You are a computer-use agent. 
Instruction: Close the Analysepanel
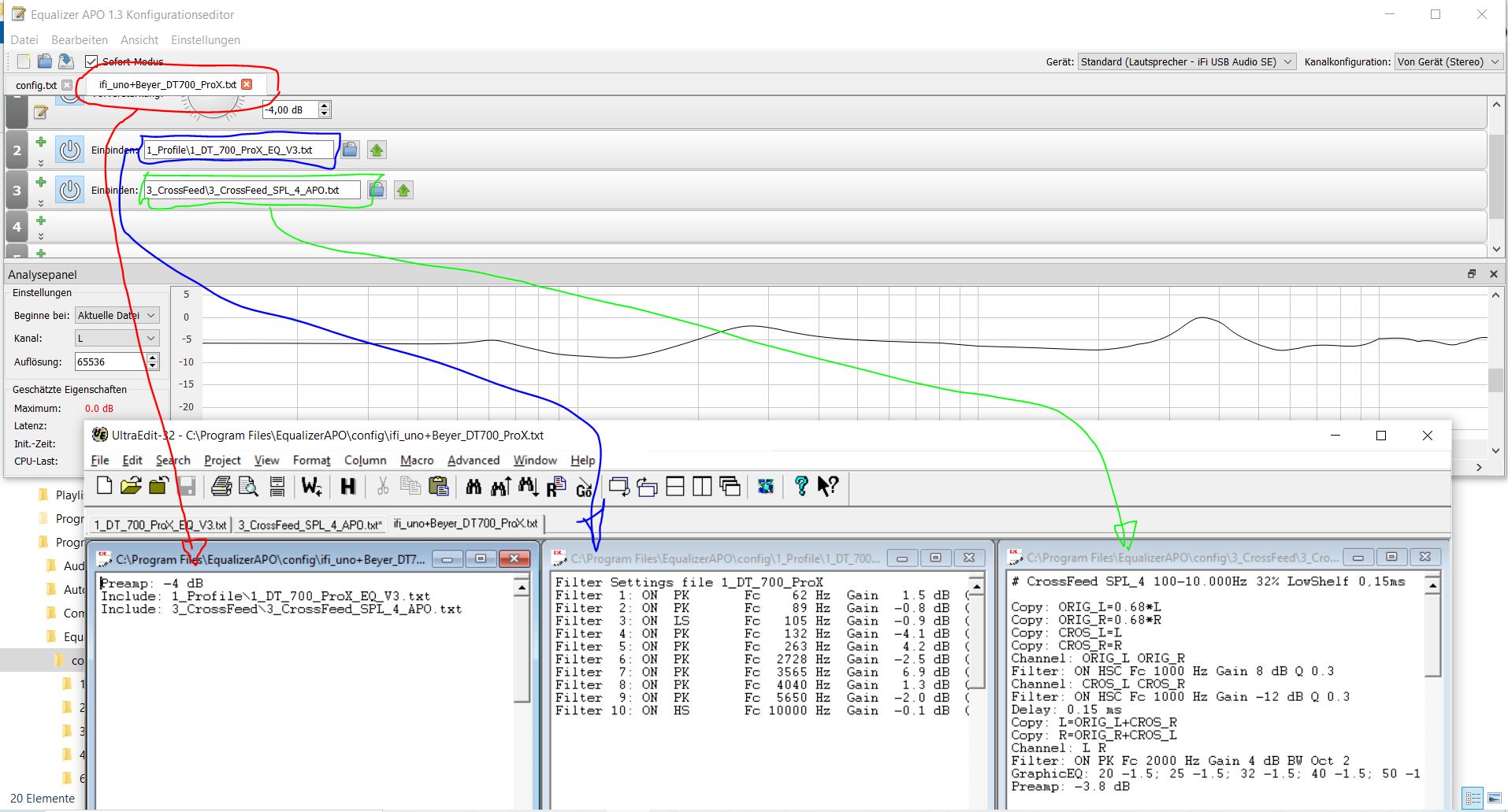(1493, 274)
